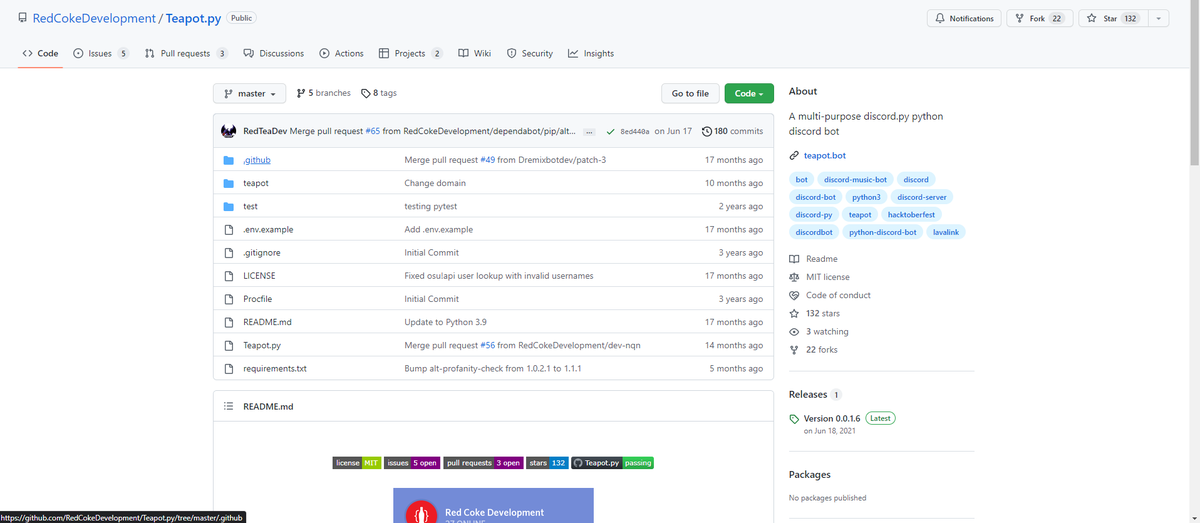The width and height of the screenshot is (1200, 523).
Task: Open the 'Change domain' commit message
Action: 435,183
